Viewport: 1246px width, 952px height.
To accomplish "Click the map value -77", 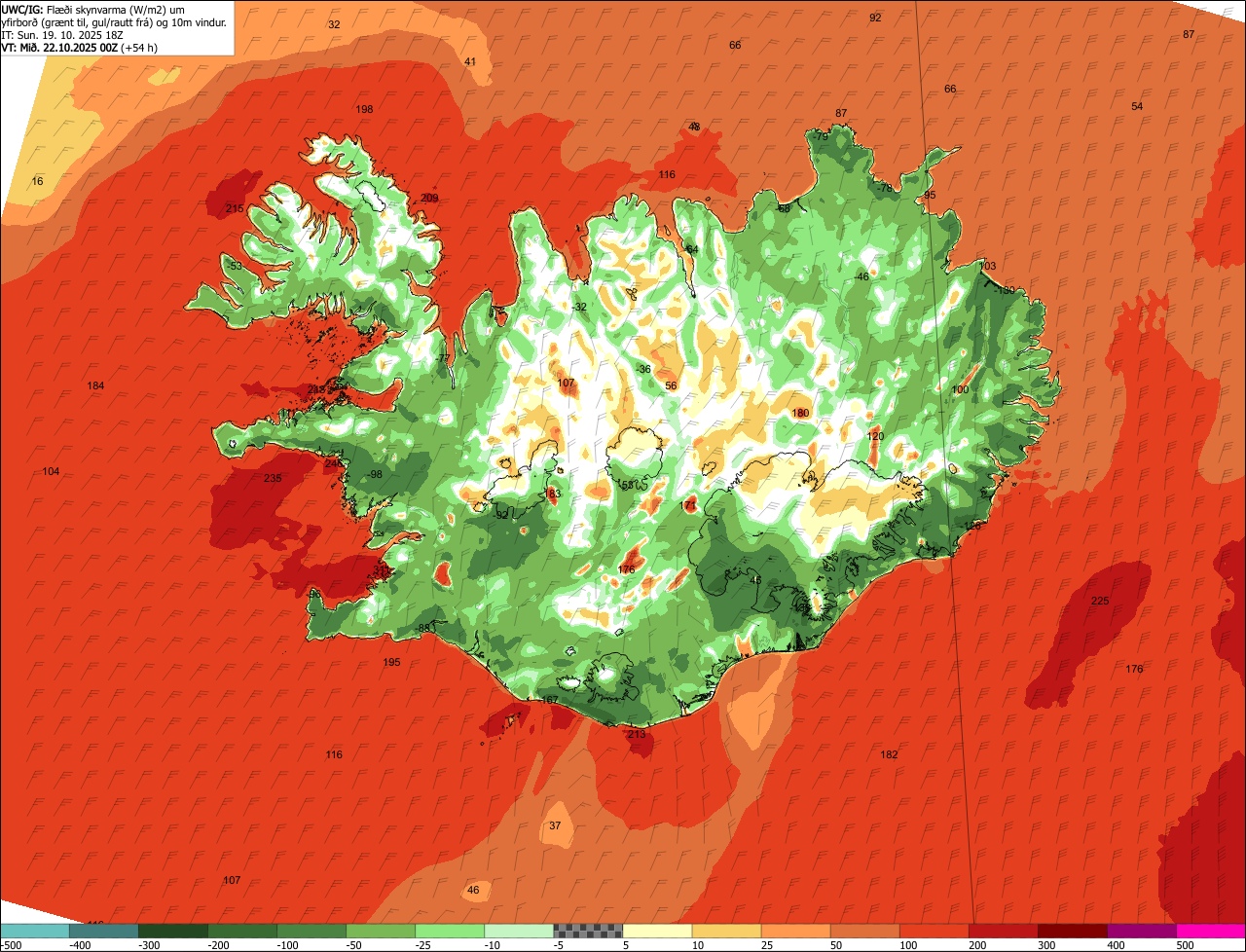I will point(442,359).
